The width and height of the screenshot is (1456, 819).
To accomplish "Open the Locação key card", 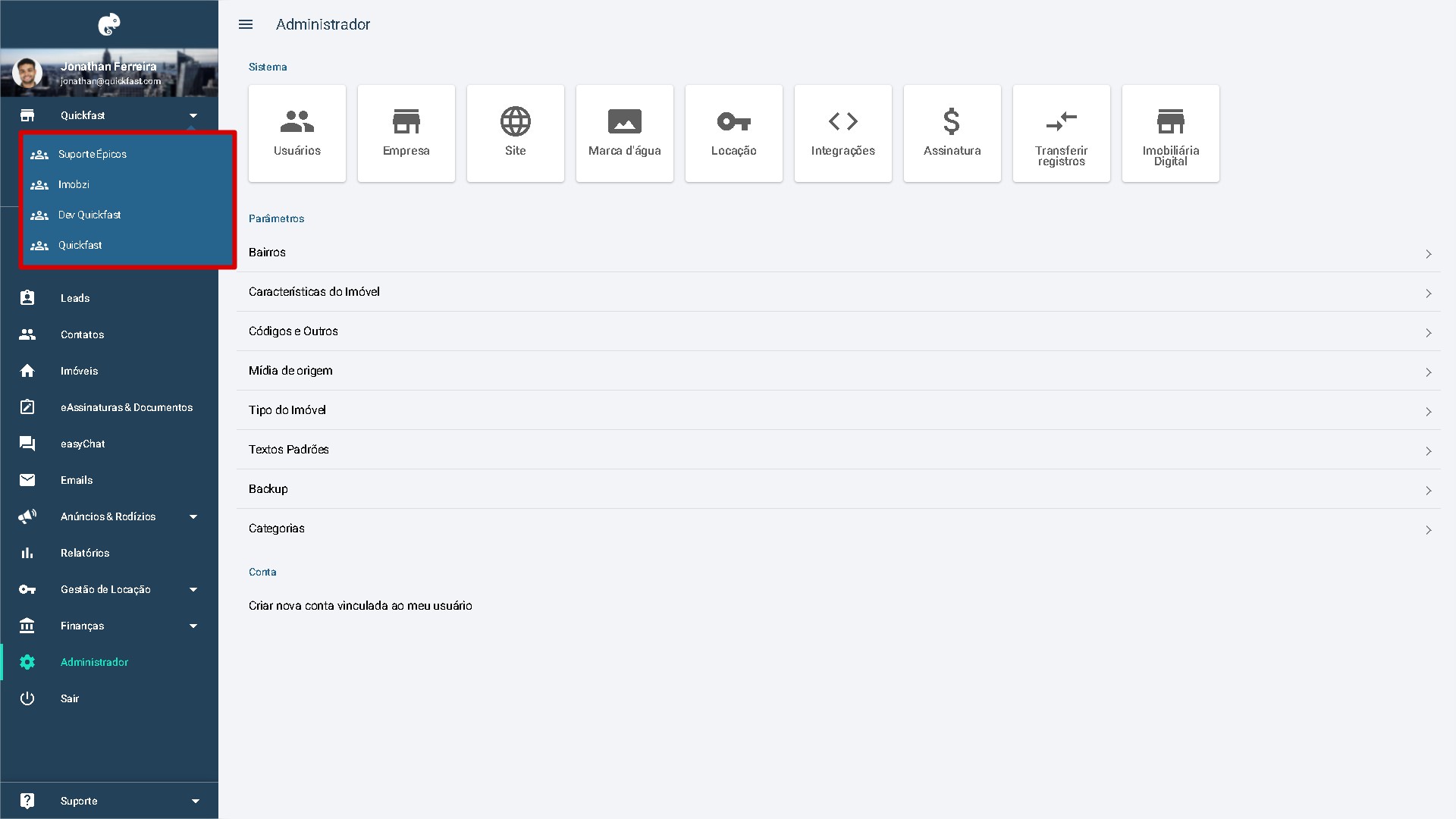I will tap(734, 133).
